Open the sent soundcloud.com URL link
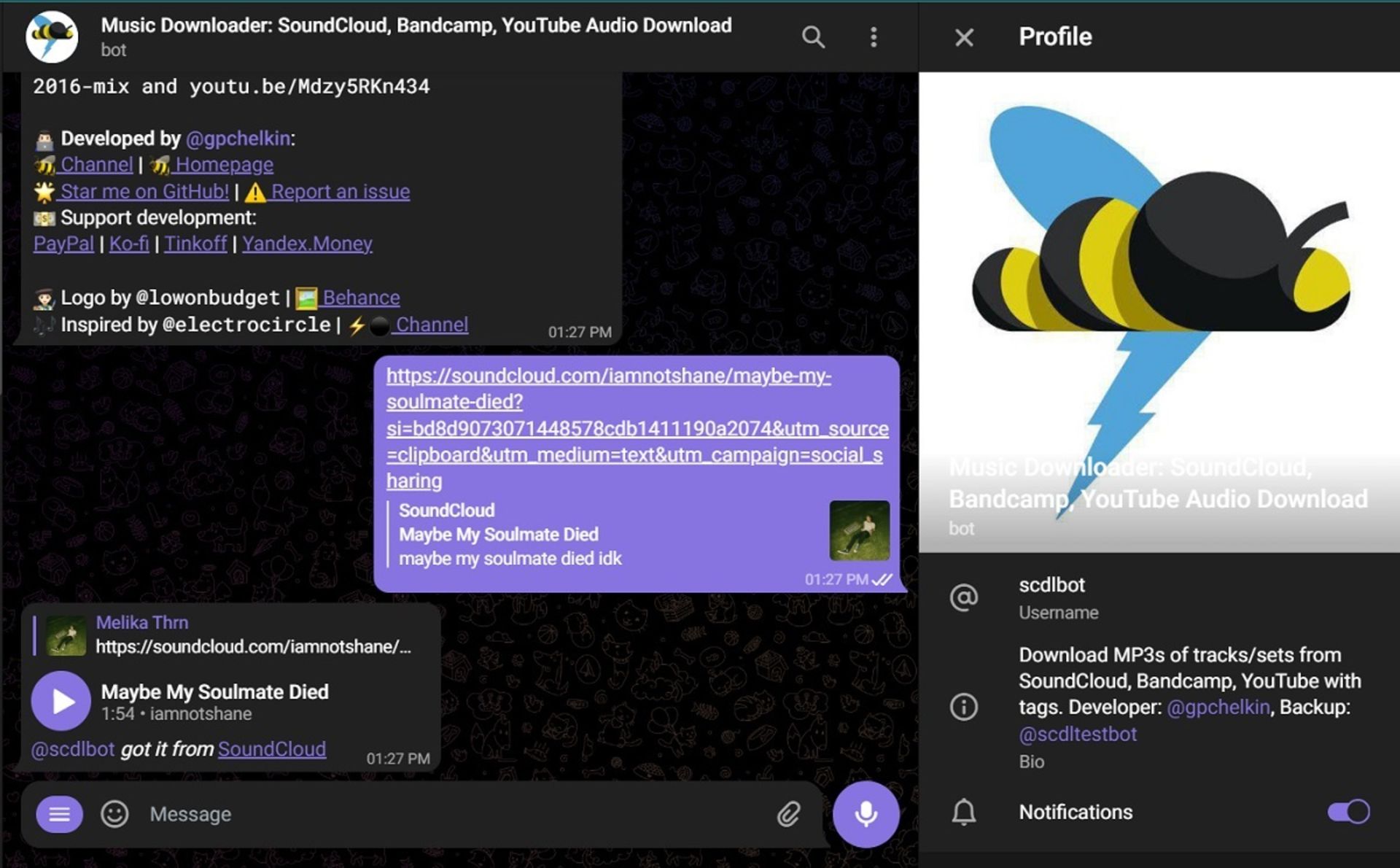1400x868 pixels. [637, 428]
